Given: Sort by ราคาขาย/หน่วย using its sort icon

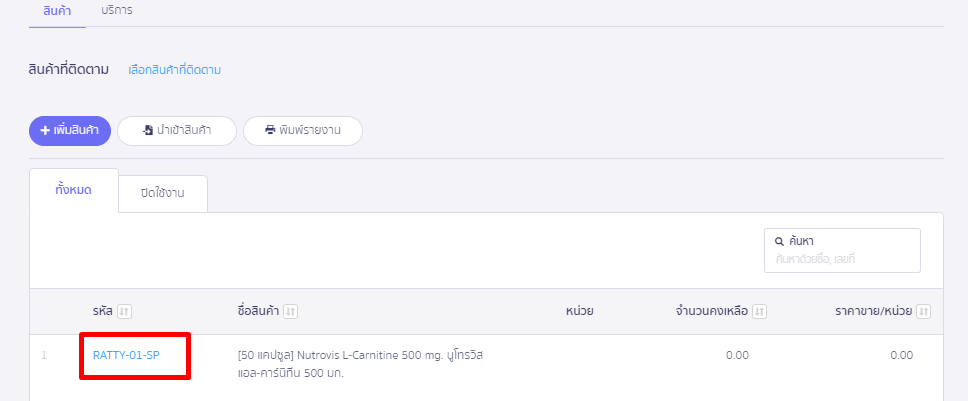Looking at the screenshot, I should point(923,312).
